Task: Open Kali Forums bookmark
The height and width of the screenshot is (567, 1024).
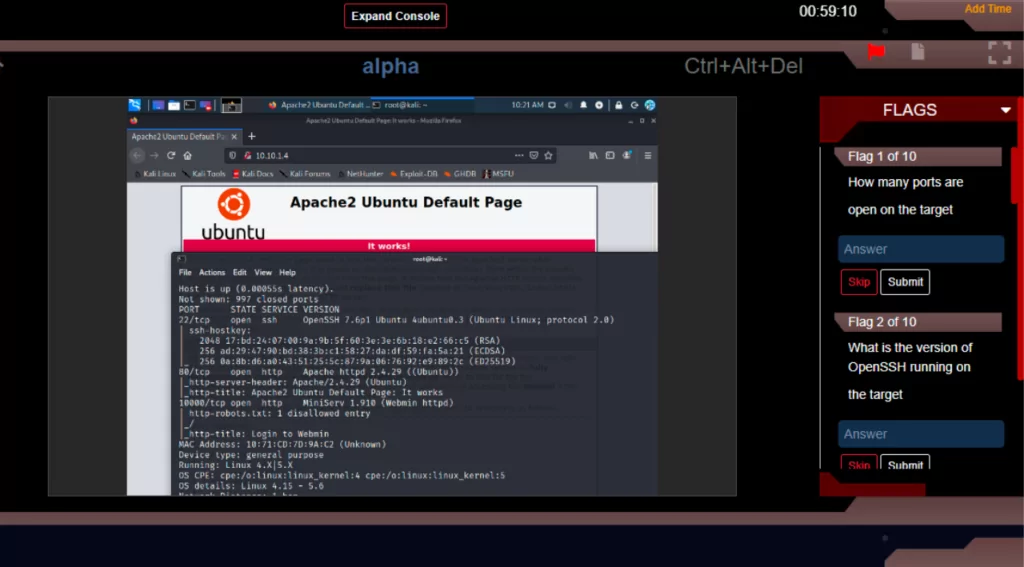Action: coord(305,174)
